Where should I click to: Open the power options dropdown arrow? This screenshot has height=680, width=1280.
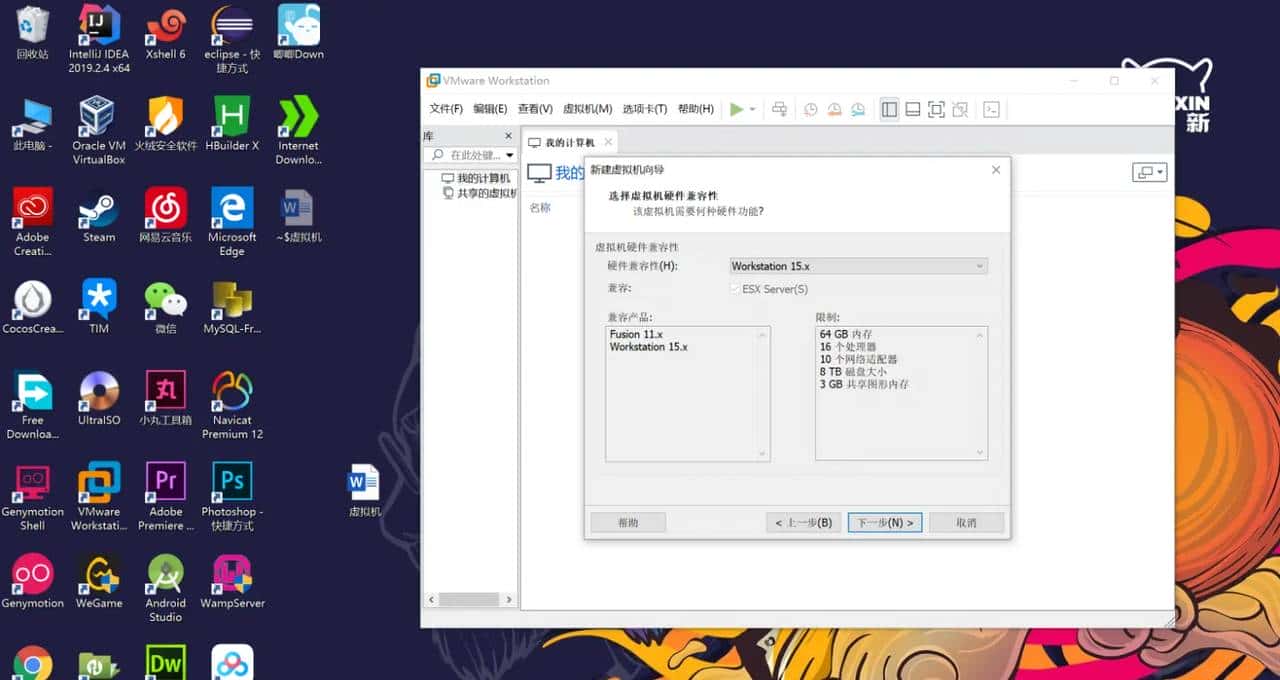click(x=752, y=109)
